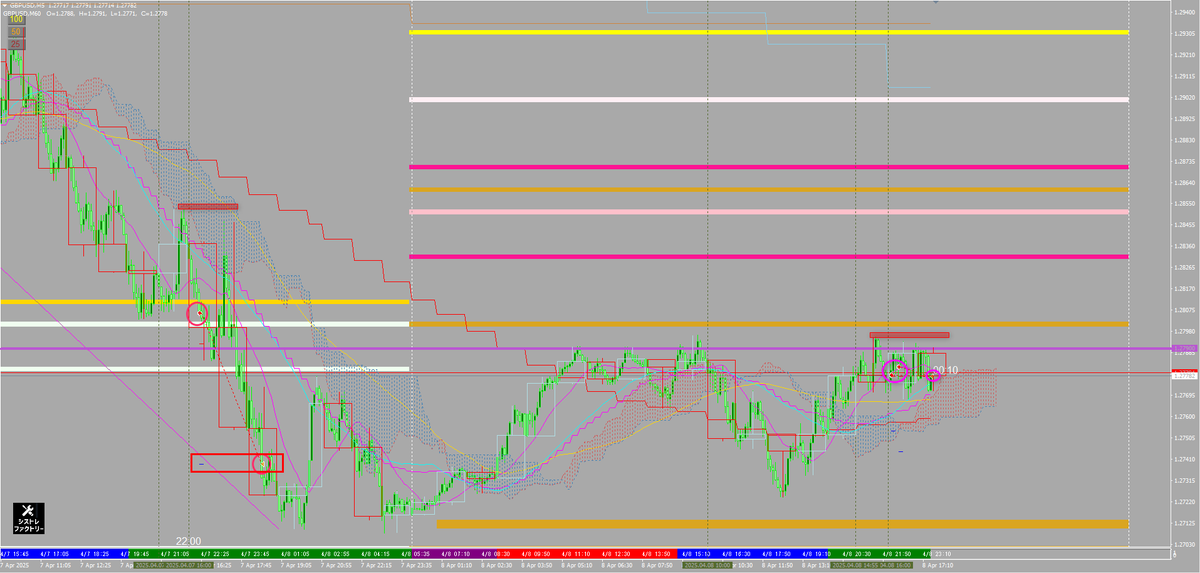
Task: Click the 4/8 13:50 session label
Action: pyautogui.click(x=658, y=553)
